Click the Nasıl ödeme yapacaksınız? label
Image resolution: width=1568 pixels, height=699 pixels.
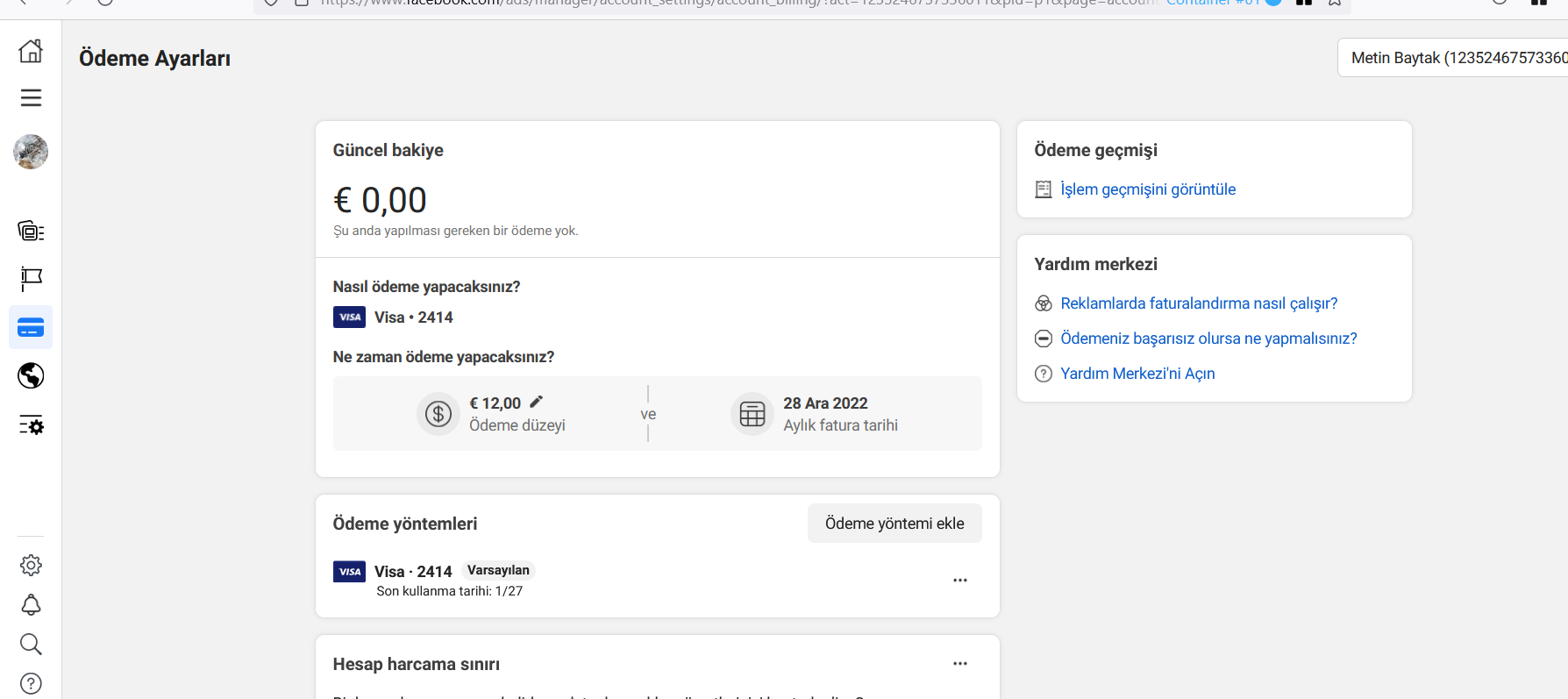(x=426, y=287)
